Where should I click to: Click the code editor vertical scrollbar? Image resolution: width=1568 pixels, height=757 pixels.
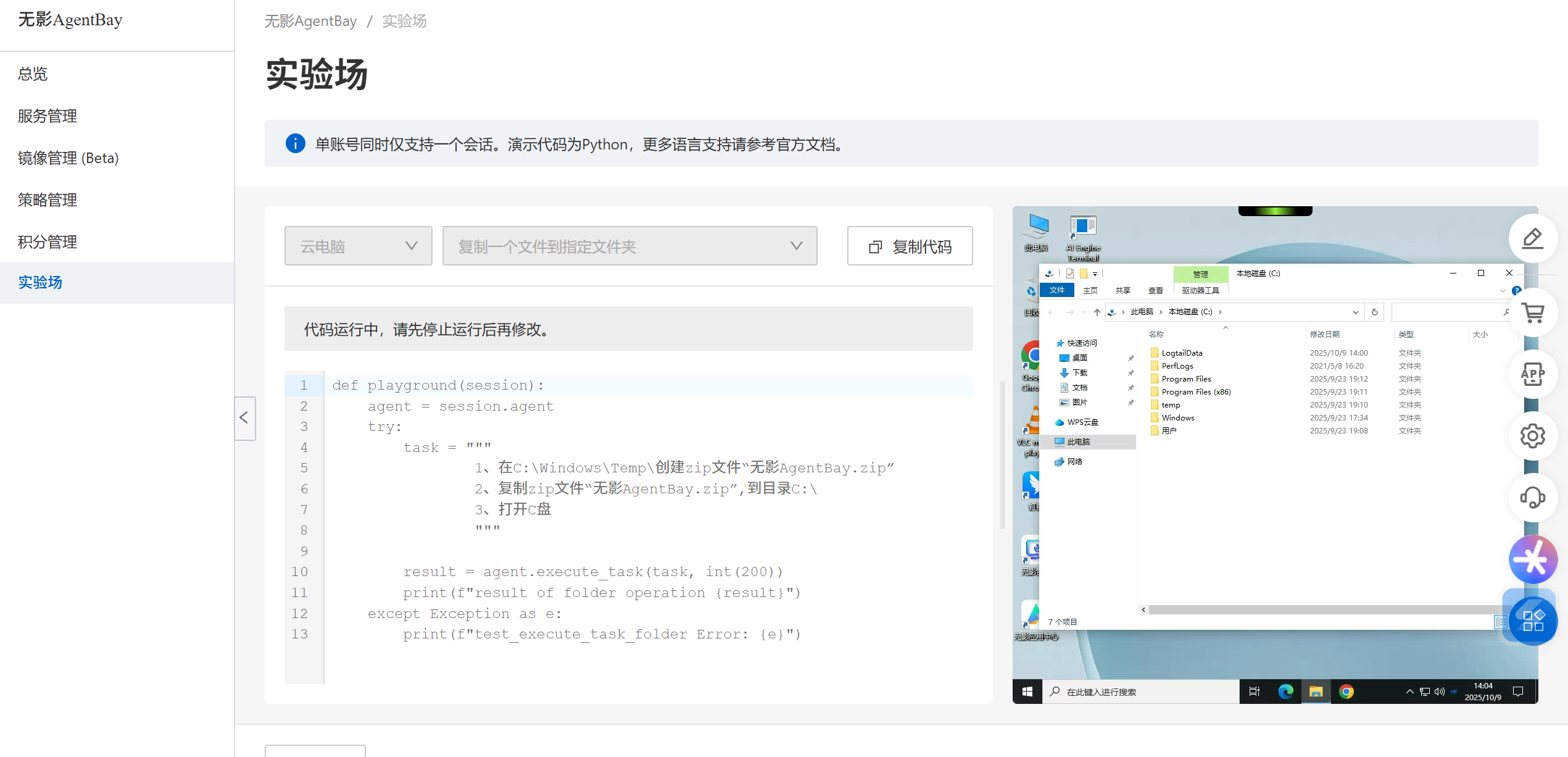pos(1002,455)
